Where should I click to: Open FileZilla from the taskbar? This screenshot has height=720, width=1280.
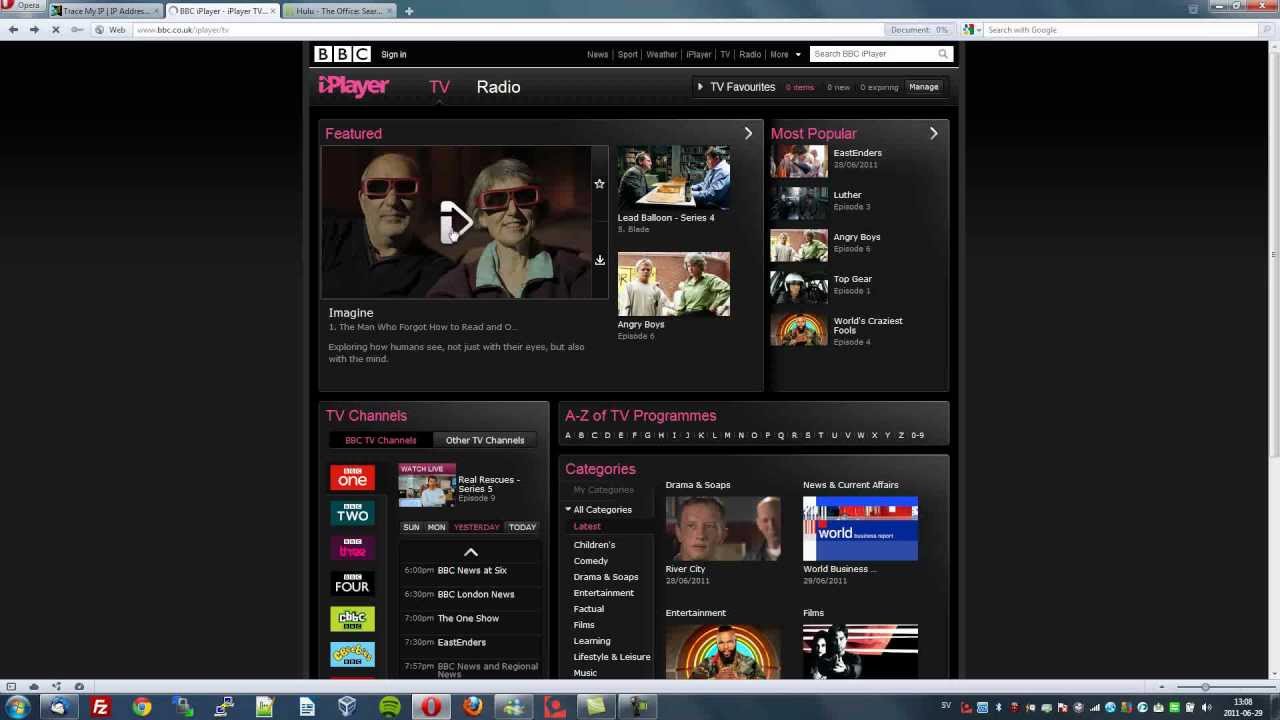[x=100, y=707]
